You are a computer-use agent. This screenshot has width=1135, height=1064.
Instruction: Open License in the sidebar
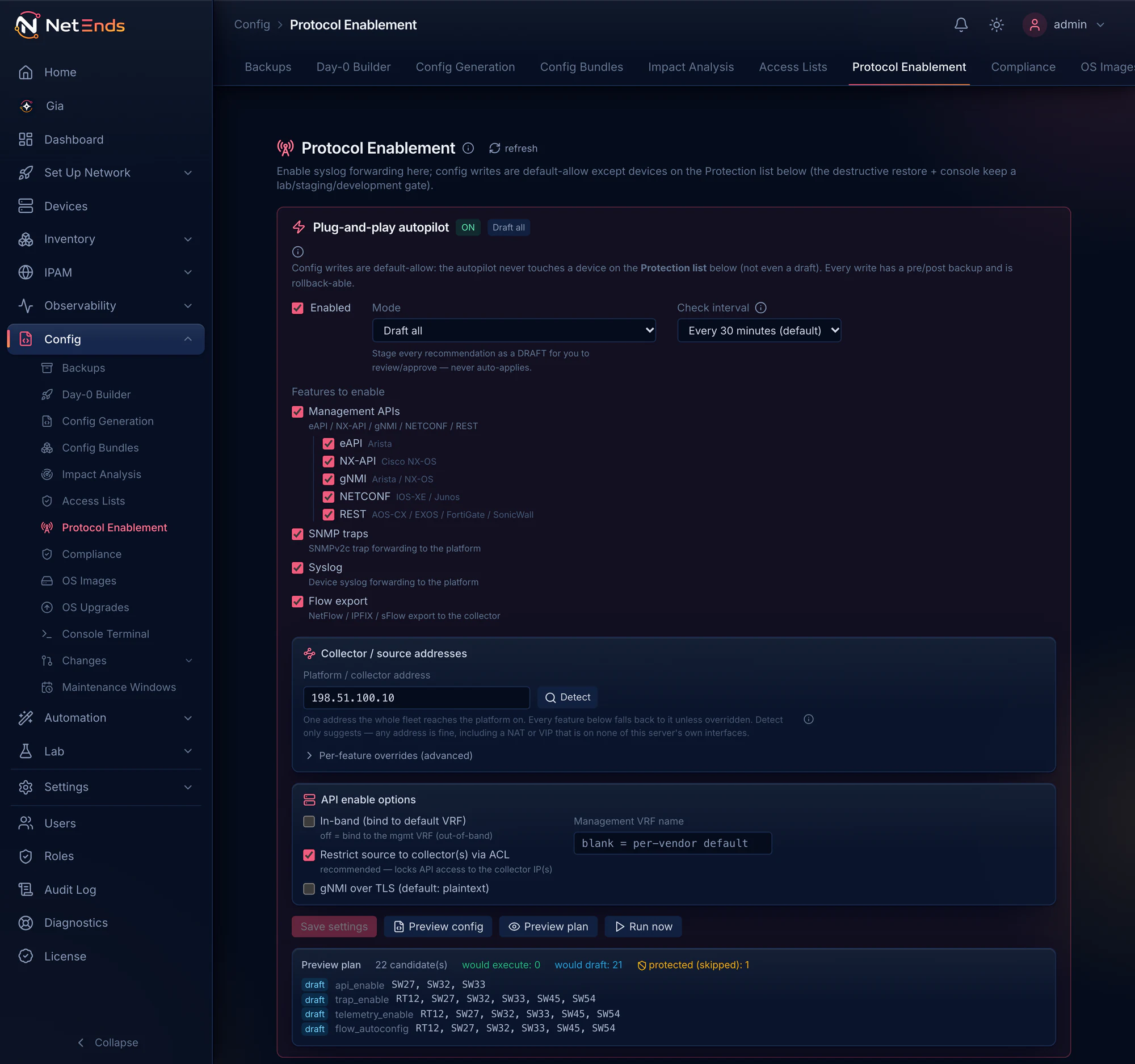click(106, 956)
